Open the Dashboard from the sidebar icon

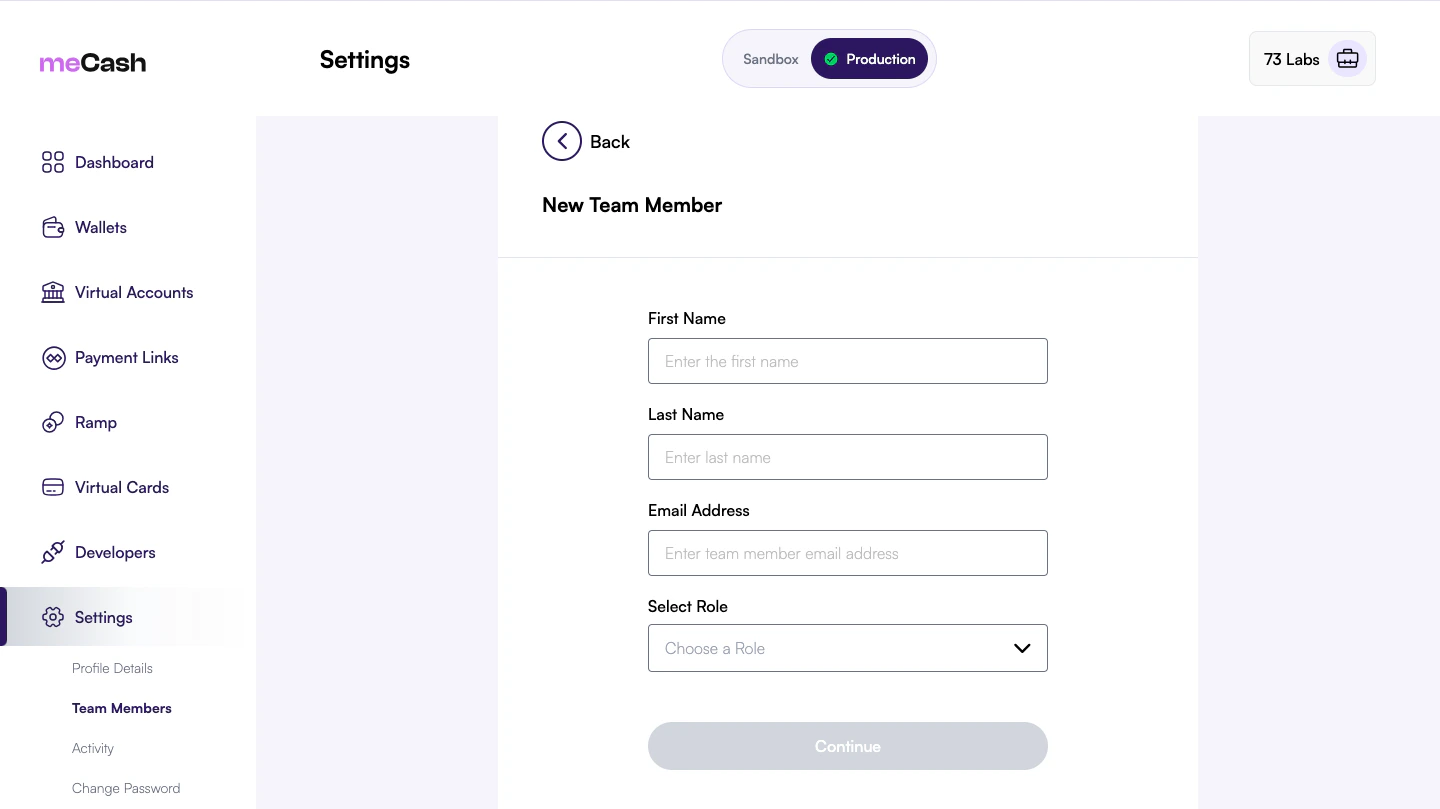[53, 162]
